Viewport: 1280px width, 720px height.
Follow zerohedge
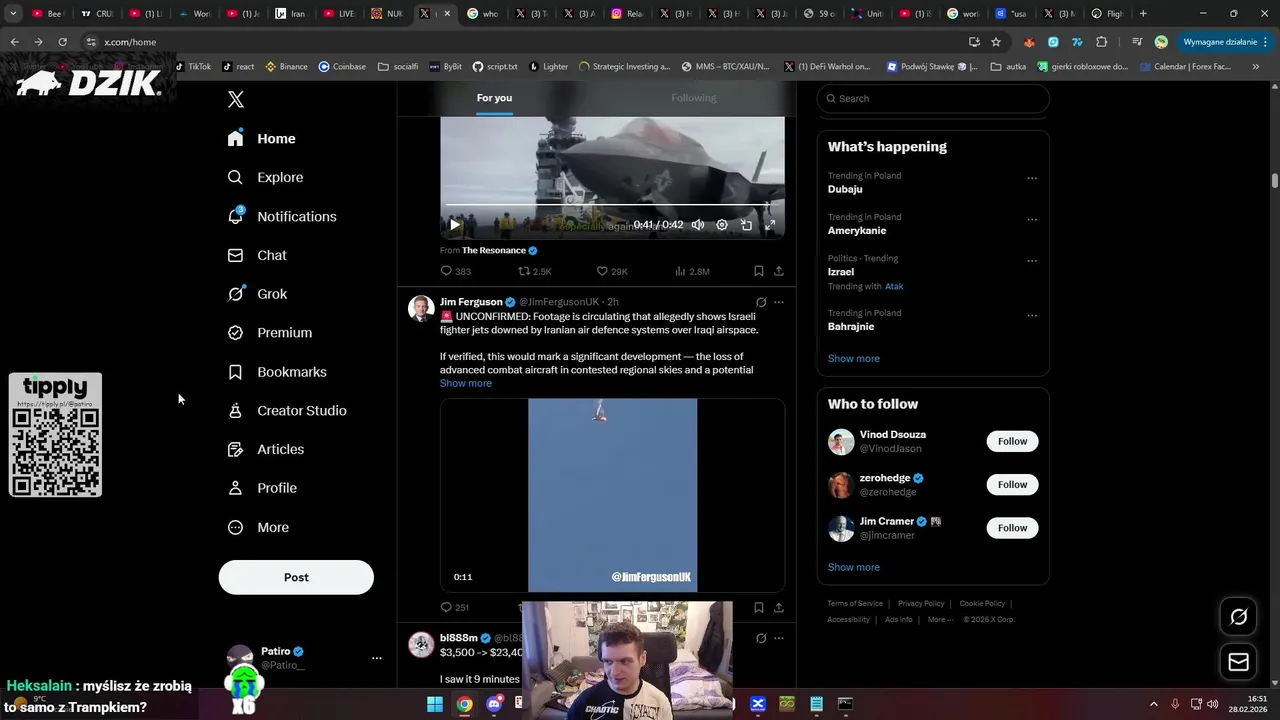(1012, 485)
